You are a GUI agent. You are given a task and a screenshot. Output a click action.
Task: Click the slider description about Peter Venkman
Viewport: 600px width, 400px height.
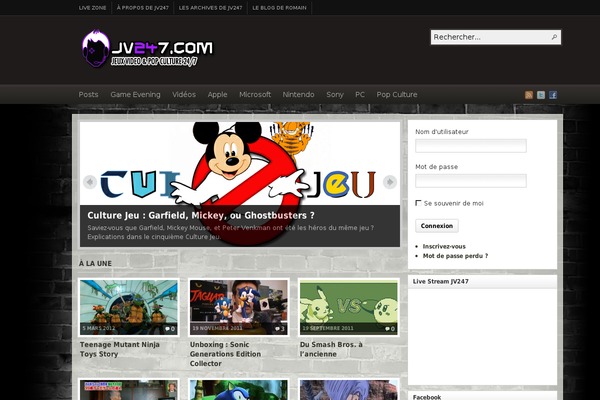[230, 232]
